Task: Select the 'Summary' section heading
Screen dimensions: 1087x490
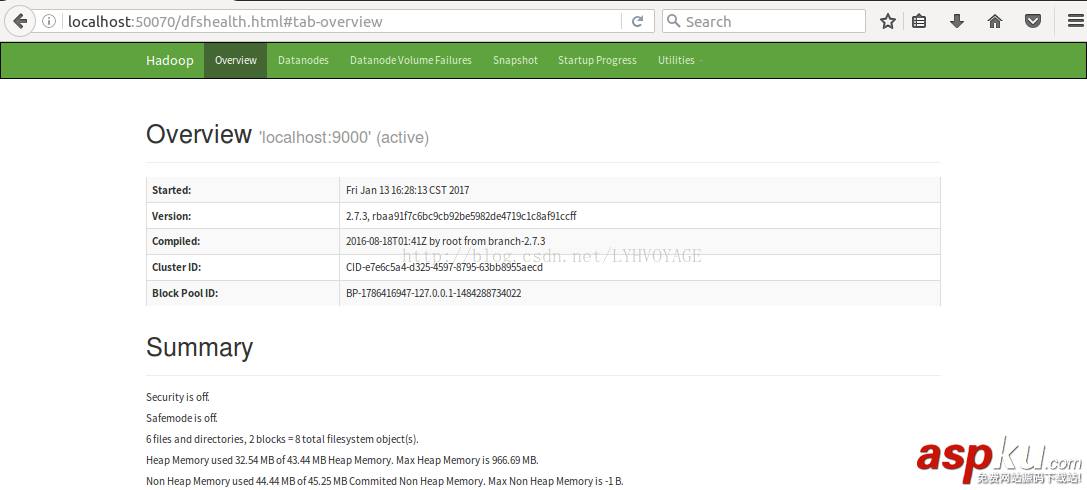Action: click(199, 347)
